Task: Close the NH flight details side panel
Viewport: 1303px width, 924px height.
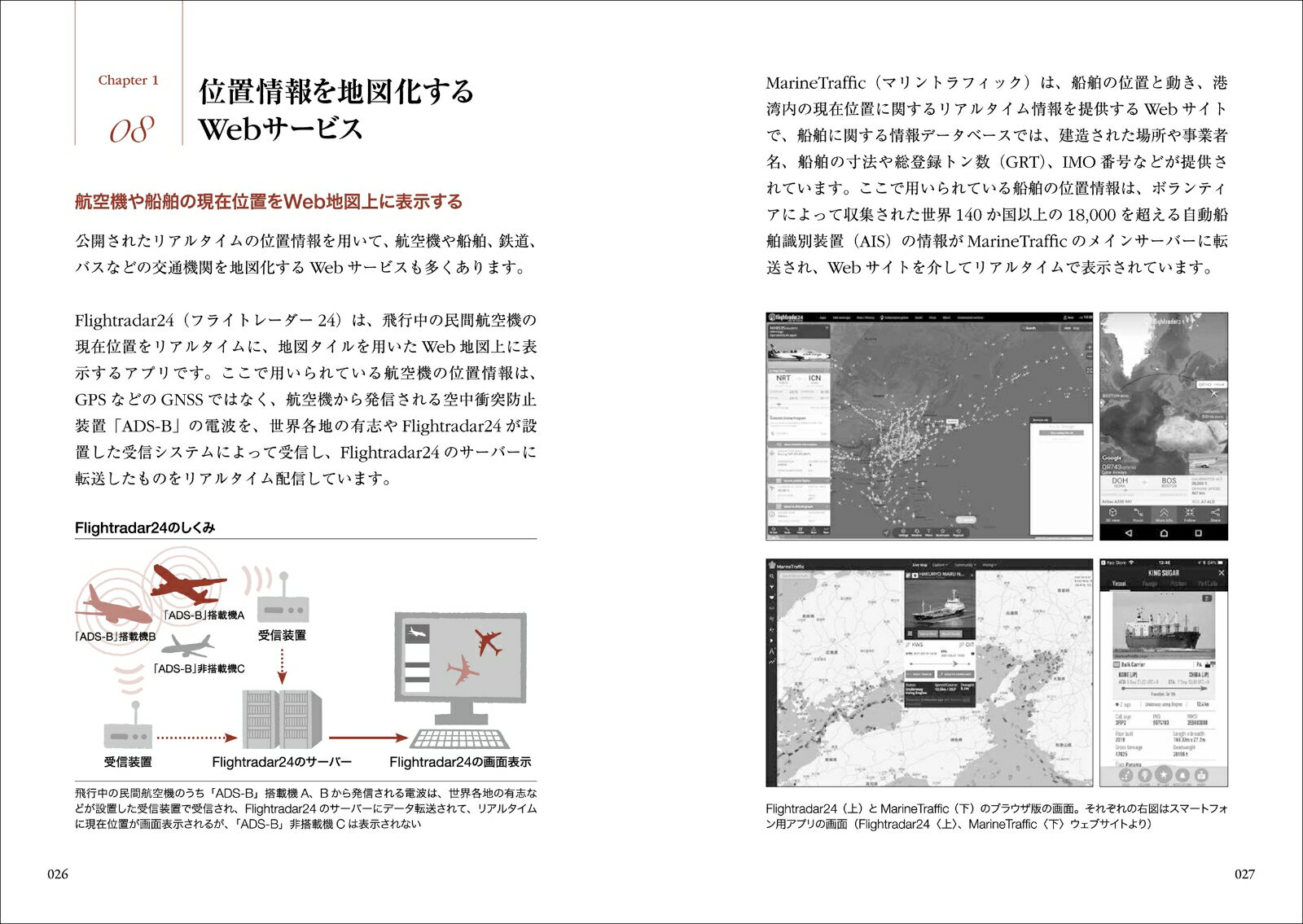Action: 826,328
